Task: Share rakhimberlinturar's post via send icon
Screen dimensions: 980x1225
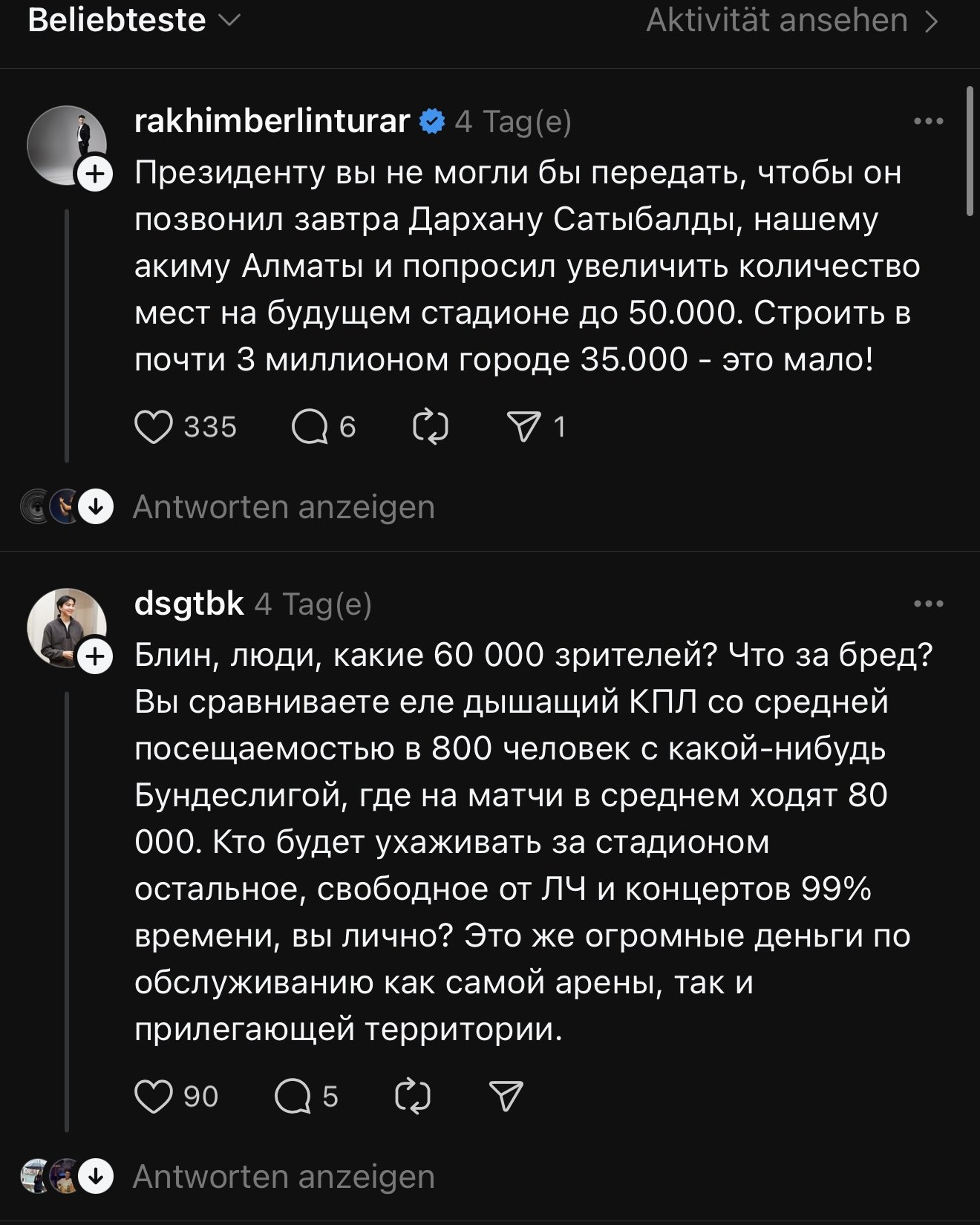Action: tap(524, 428)
